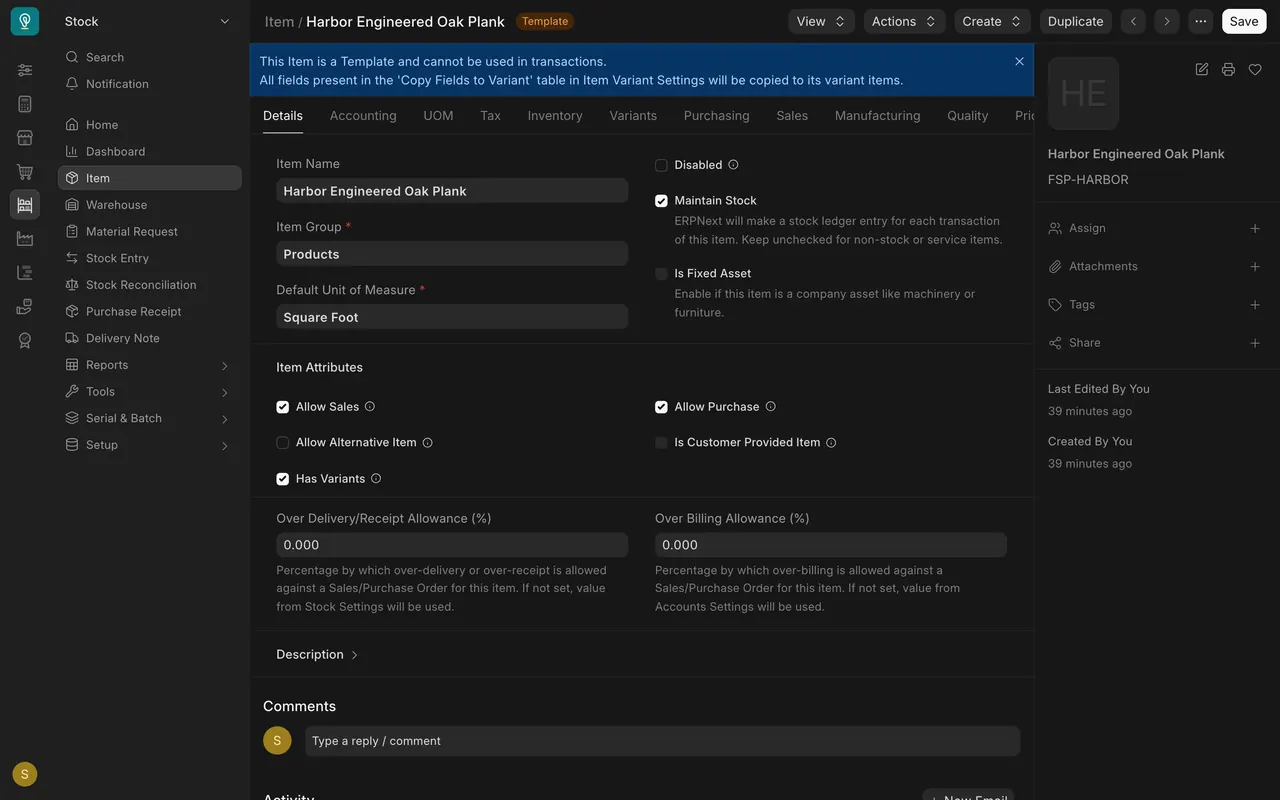Uncheck the Has Variants checkbox
The image size is (1280, 800).
(282, 479)
